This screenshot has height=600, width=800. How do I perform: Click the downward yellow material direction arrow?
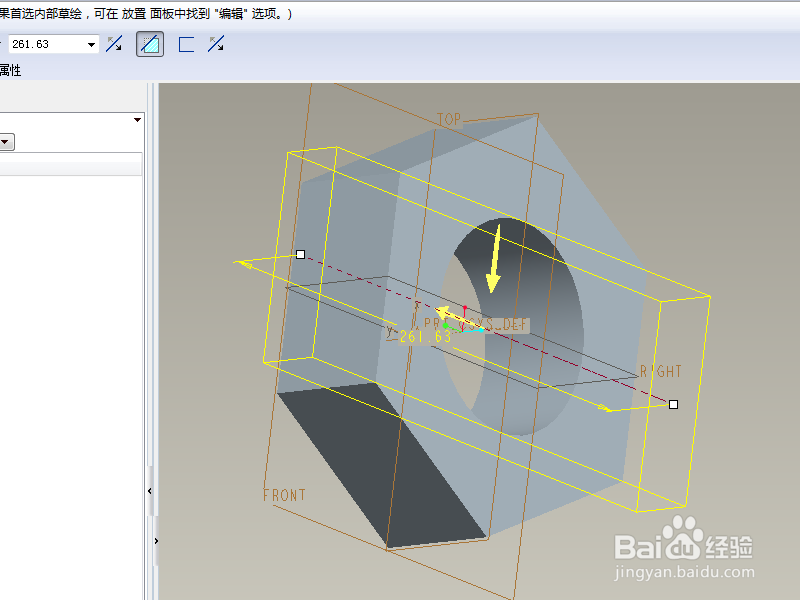(x=493, y=259)
